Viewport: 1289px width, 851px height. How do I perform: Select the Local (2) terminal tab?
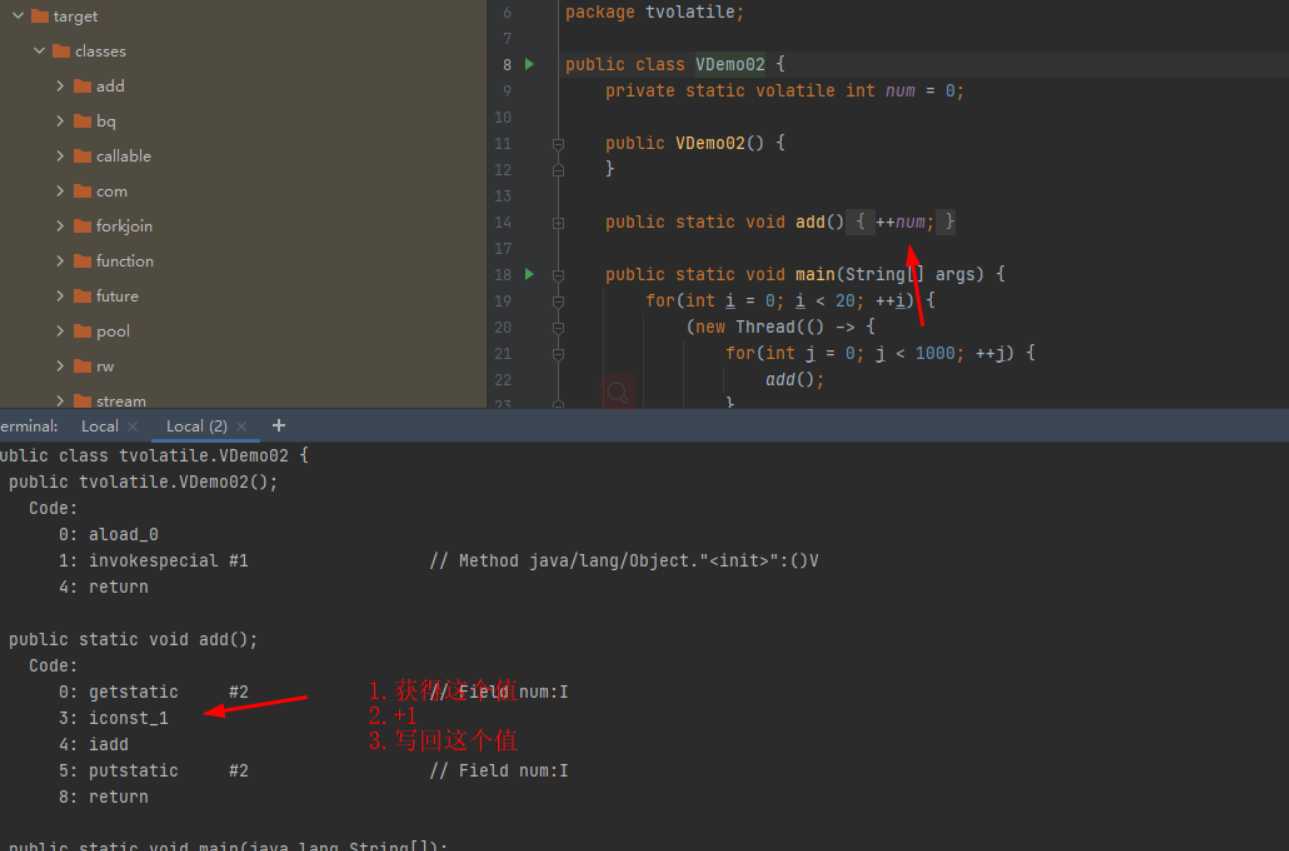(198, 426)
